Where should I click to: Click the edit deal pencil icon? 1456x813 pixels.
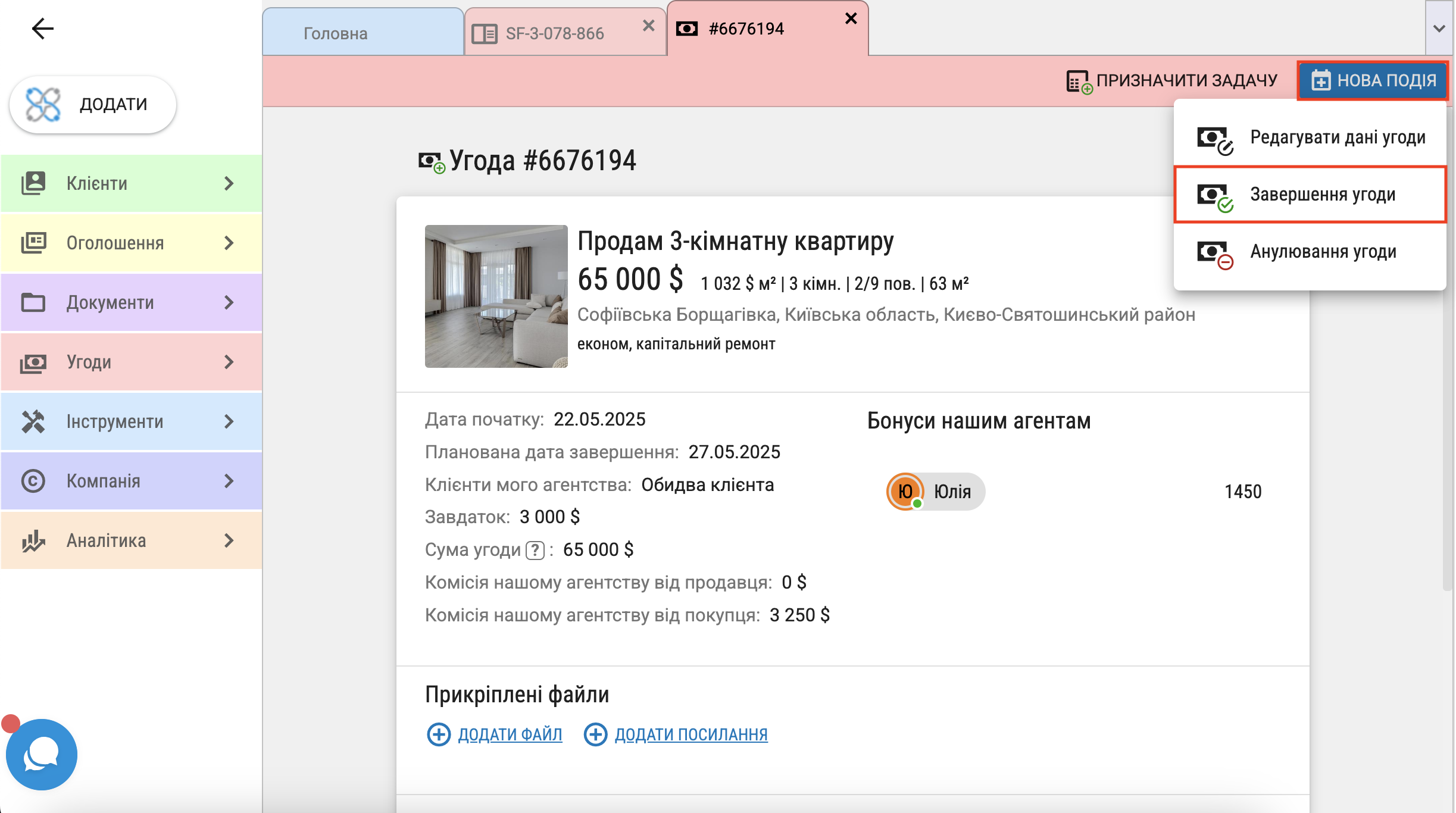point(1215,140)
